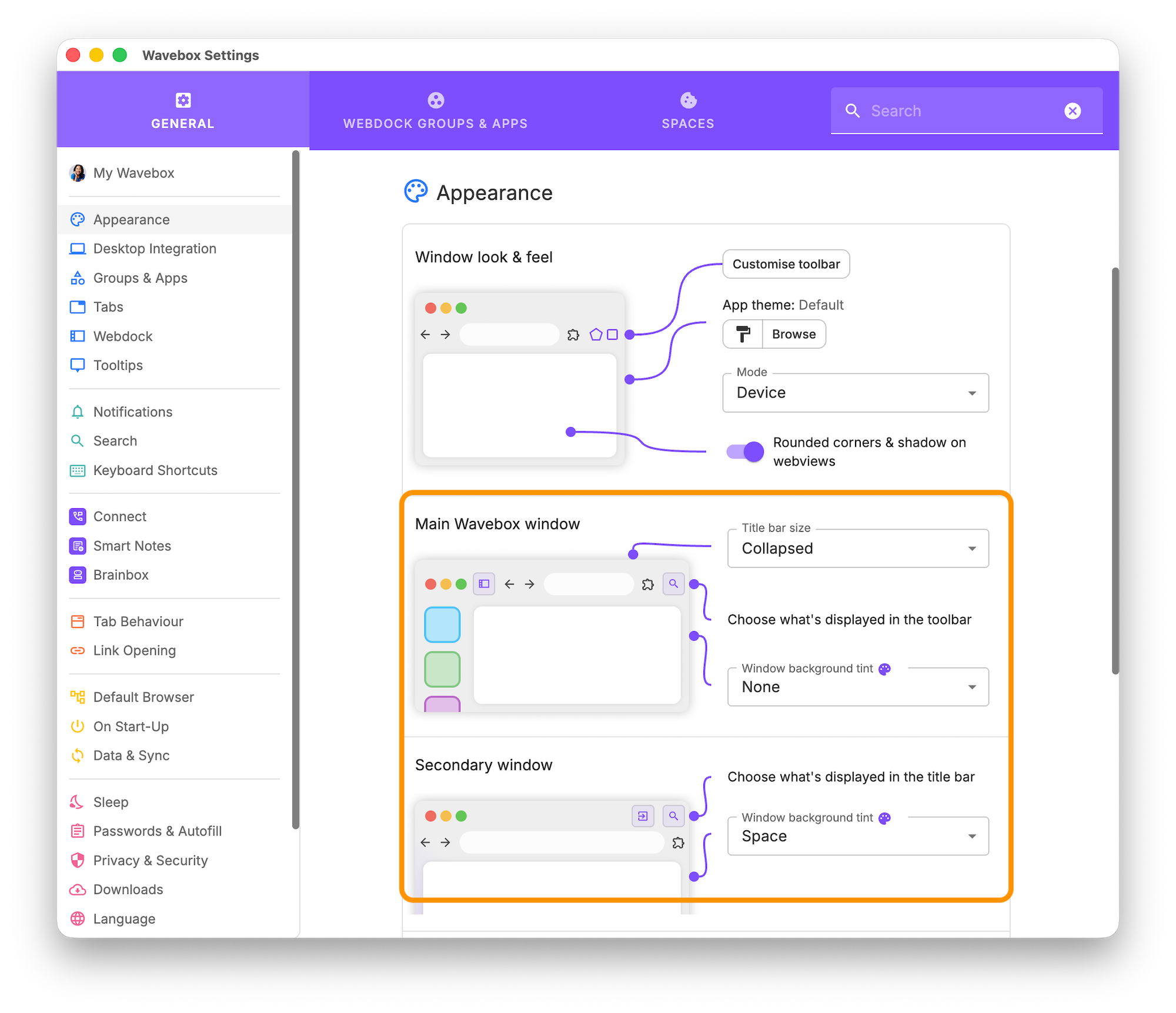
Task: Open the Keyboard Shortcuts section
Action: [175, 470]
